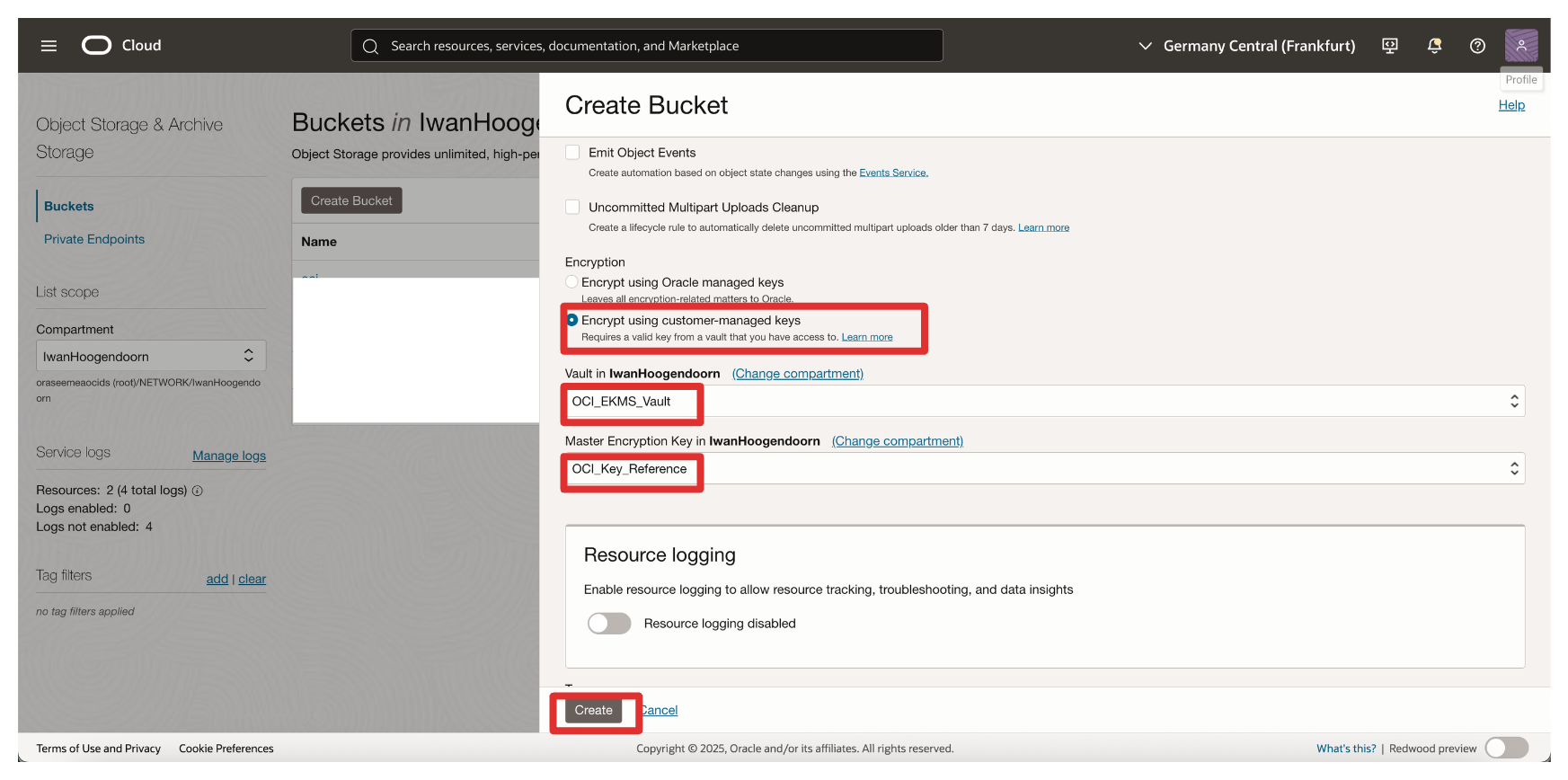
Task: Switch on the Redwood preview slider
Action: pos(1506,748)
